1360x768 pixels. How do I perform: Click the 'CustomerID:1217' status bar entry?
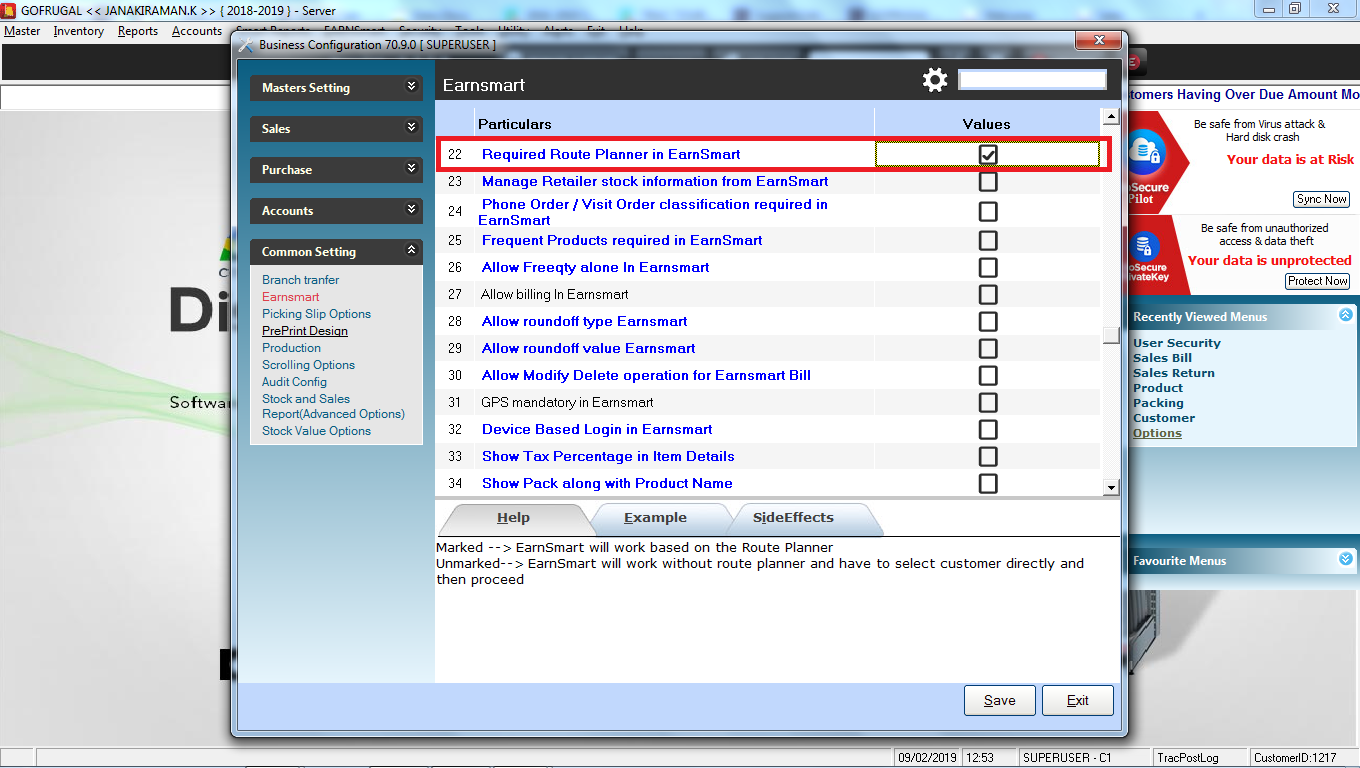pos(1295,758)
